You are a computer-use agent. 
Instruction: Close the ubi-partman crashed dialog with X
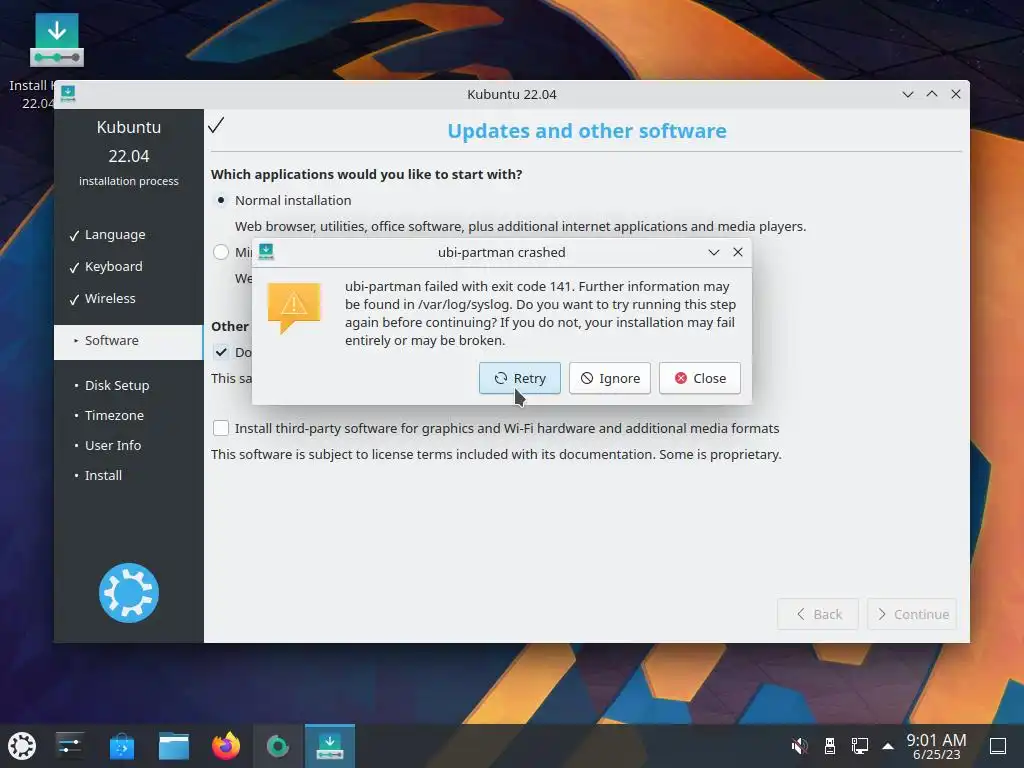point(738,252)
